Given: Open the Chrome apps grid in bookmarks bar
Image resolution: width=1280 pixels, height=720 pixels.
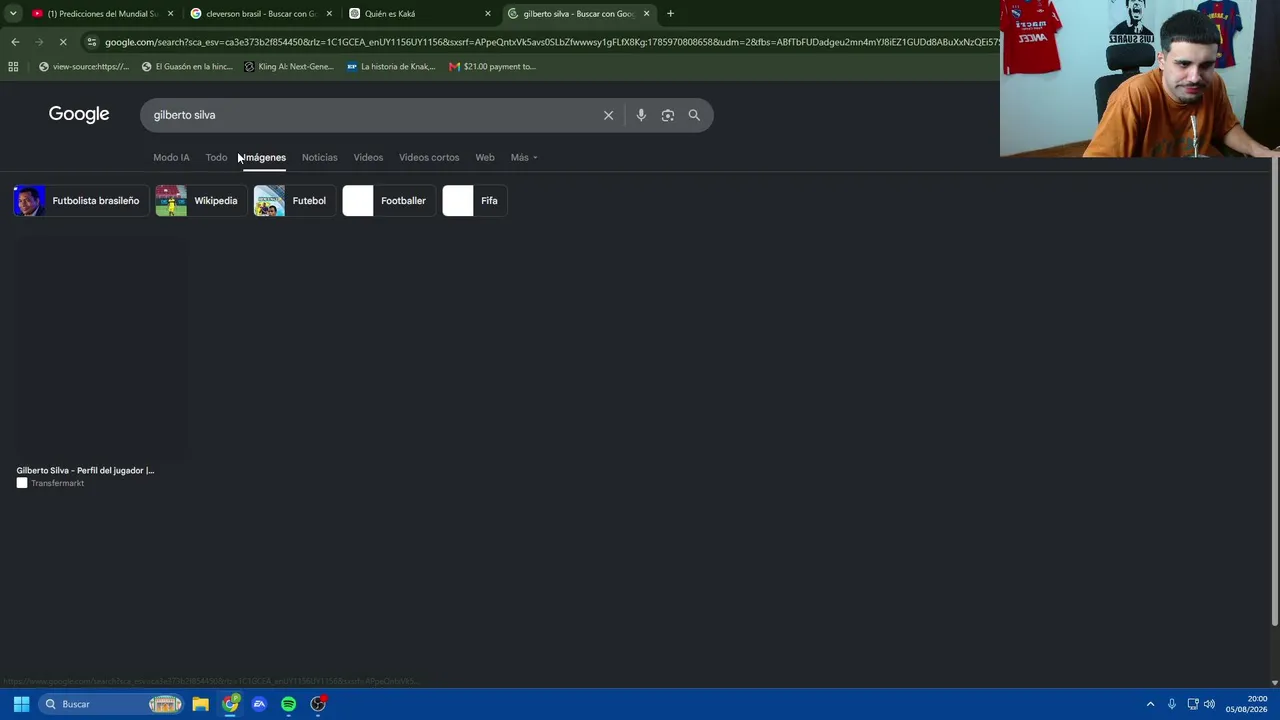Looking at the screenshot, I should pyautogui.click(x=13, y=67).
